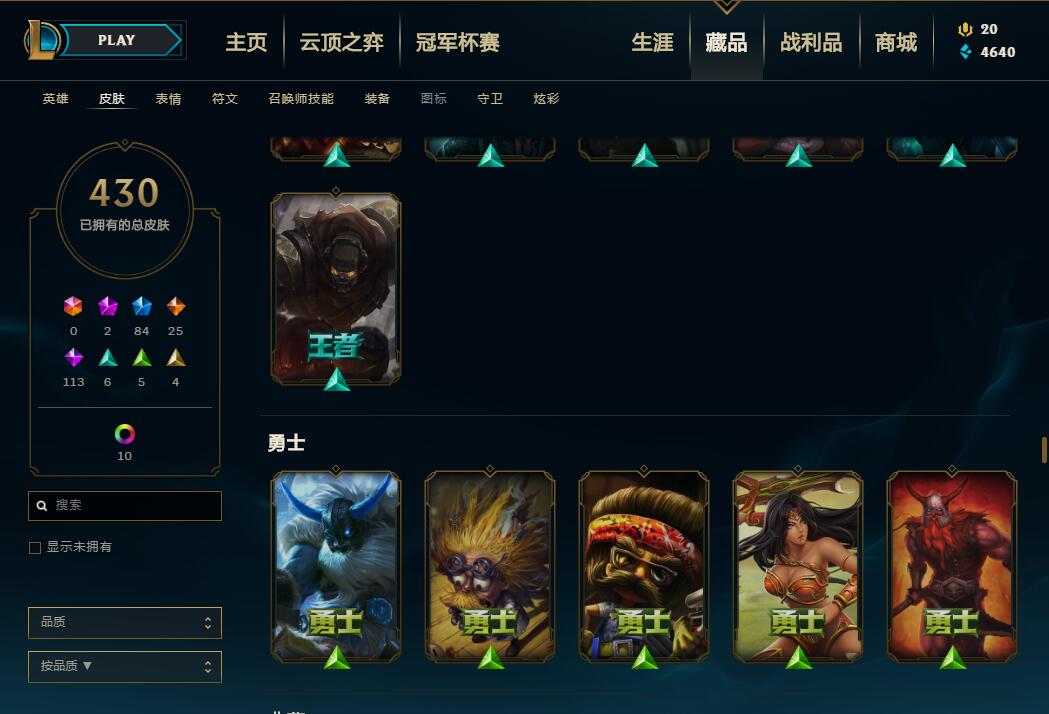The width and height of the screenshot is (1049, 714).
Task: Click the blue essence currency icon
Action: click(965, 52)
